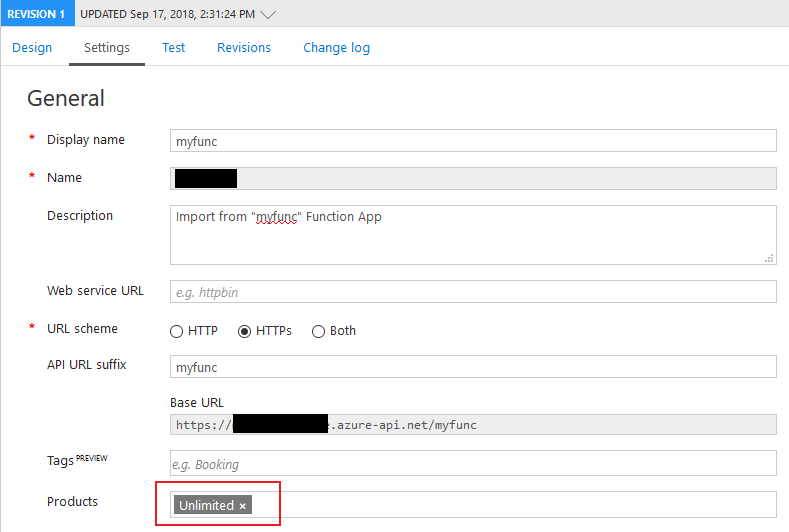Image resolution: width=789 pixels, height=532 pixels.
Task: Go to the Test tab
Action: [x=174, y=47]
